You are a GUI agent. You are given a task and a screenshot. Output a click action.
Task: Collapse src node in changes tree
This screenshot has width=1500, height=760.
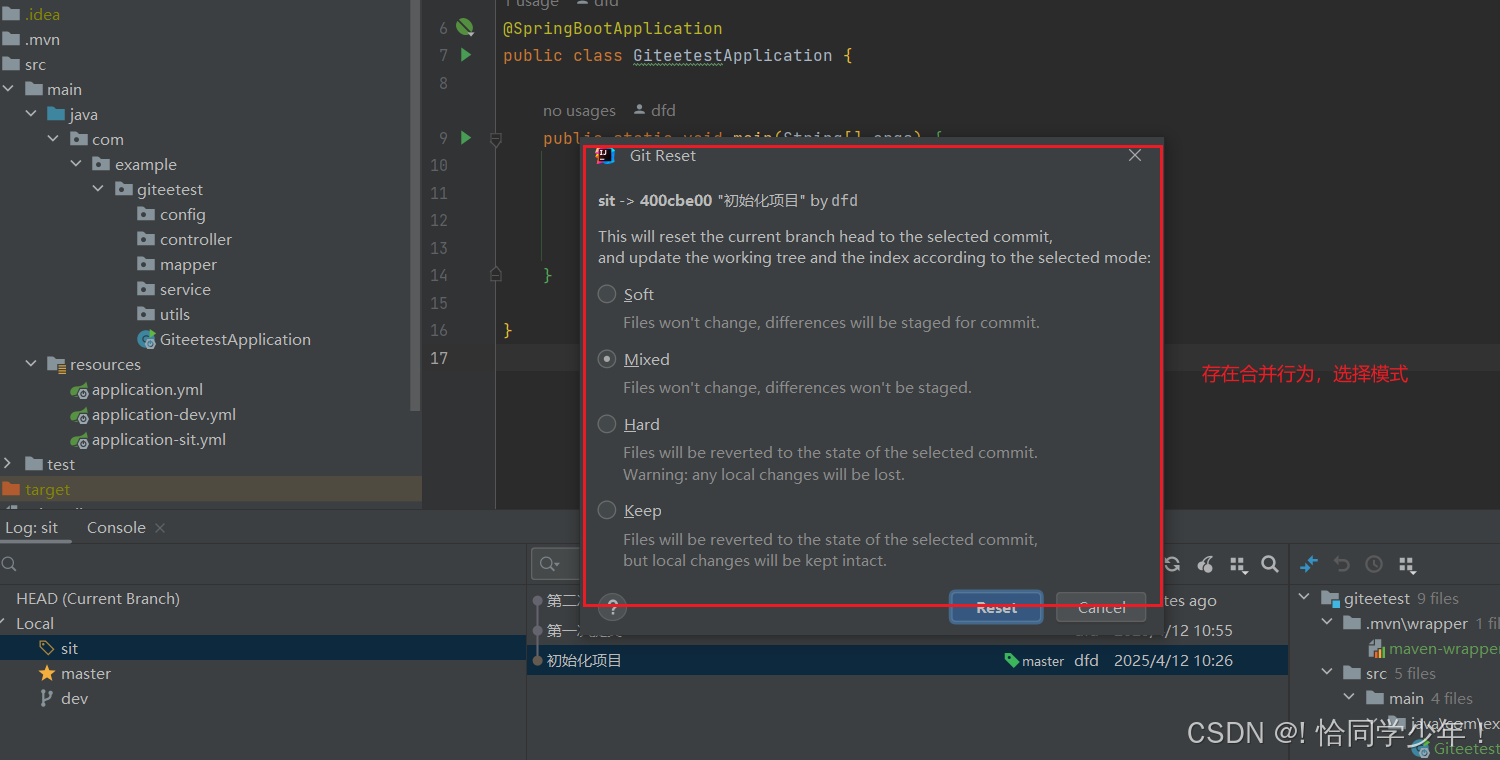1327,673
